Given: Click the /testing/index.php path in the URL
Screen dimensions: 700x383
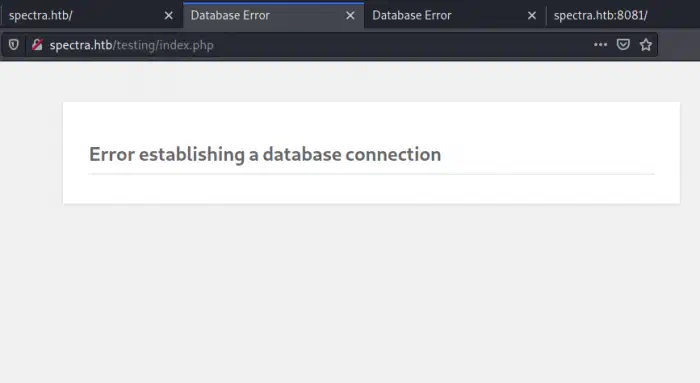Looking at the screenshot, I should 163,45.
